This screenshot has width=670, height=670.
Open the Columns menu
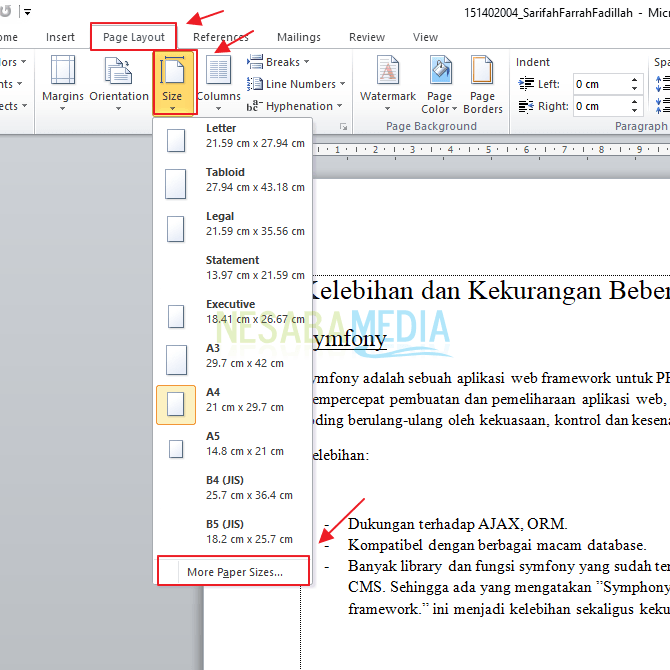[x=218, y=82]
